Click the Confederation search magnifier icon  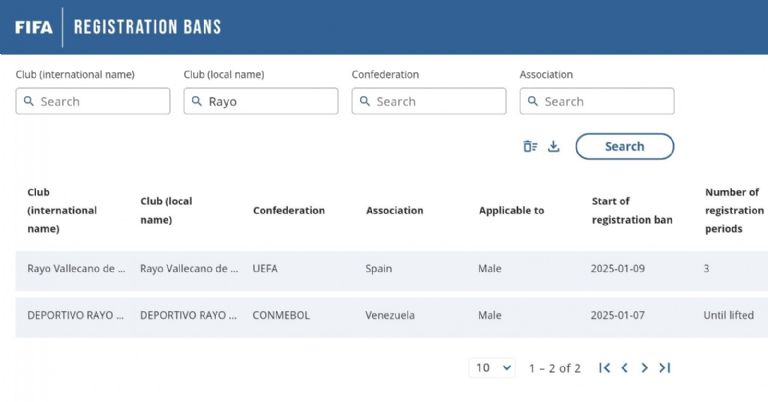tap(365, 101)
